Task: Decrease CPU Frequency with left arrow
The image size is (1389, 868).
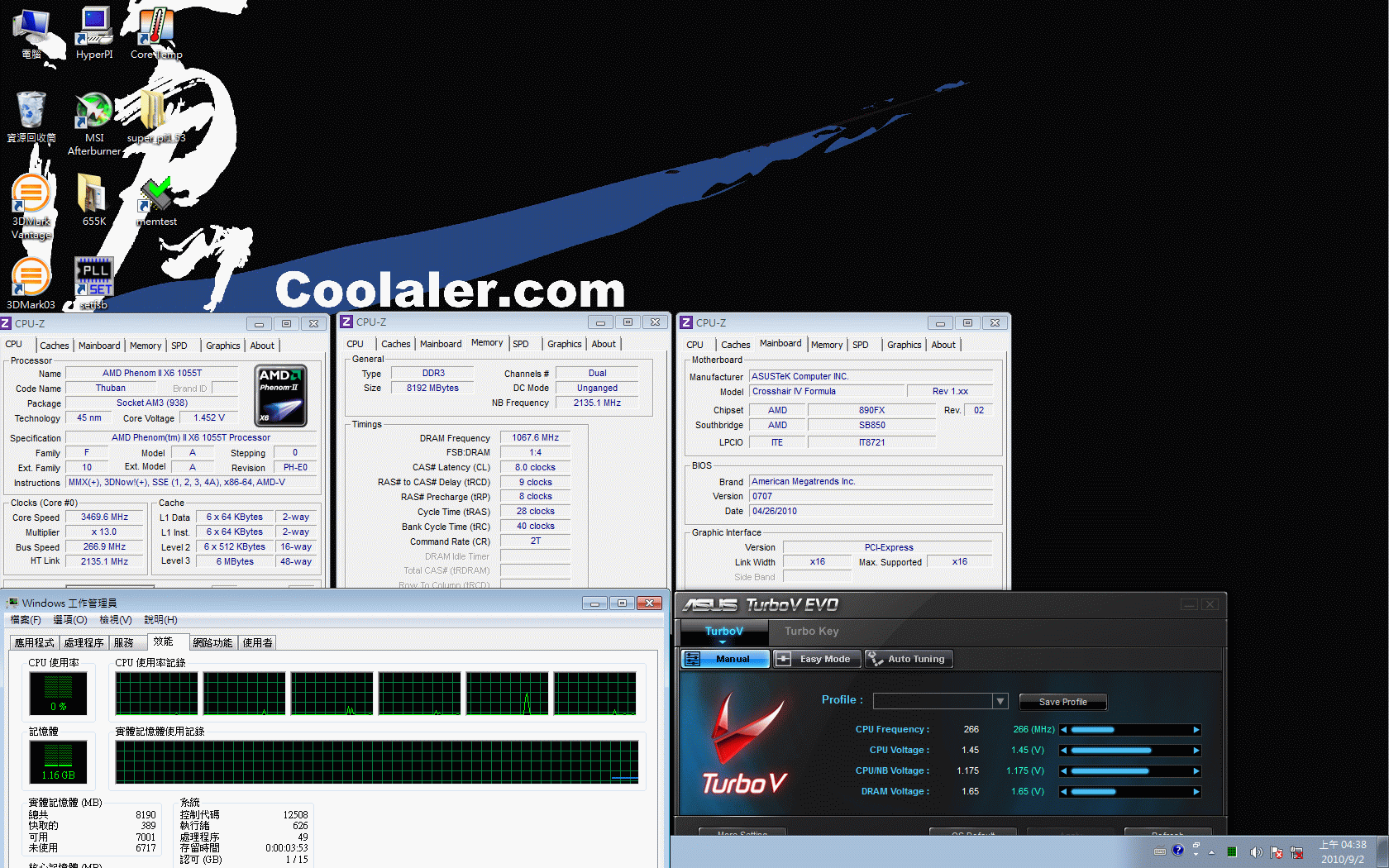Action: [1064, 730]
